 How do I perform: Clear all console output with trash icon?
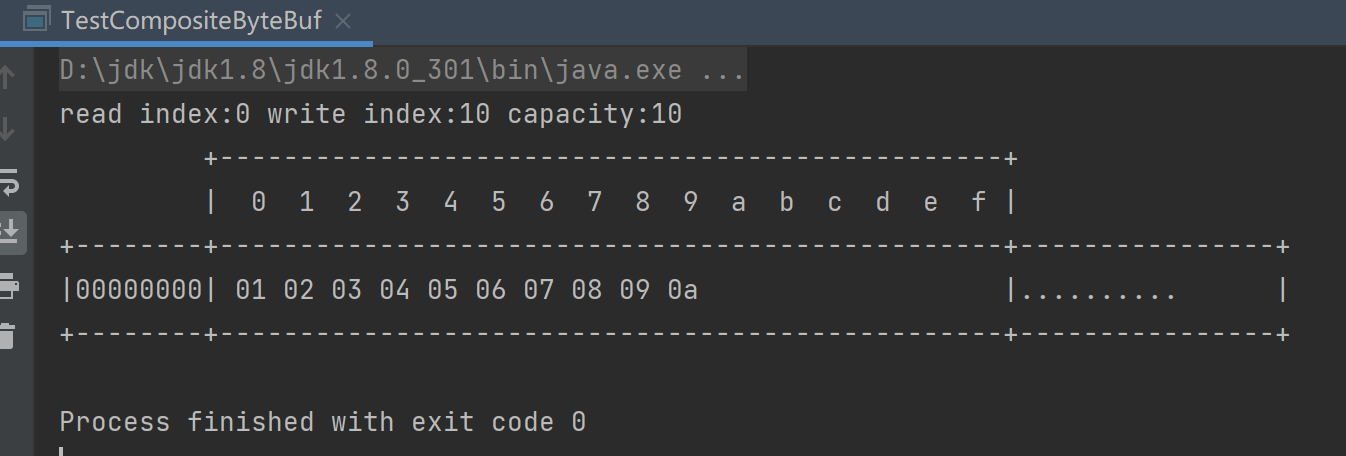coord(8,335)
